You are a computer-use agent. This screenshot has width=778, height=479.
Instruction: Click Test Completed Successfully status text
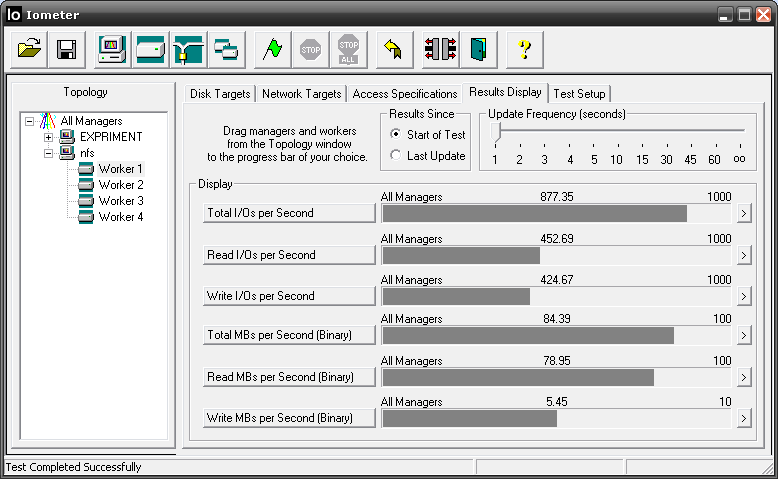73,467
